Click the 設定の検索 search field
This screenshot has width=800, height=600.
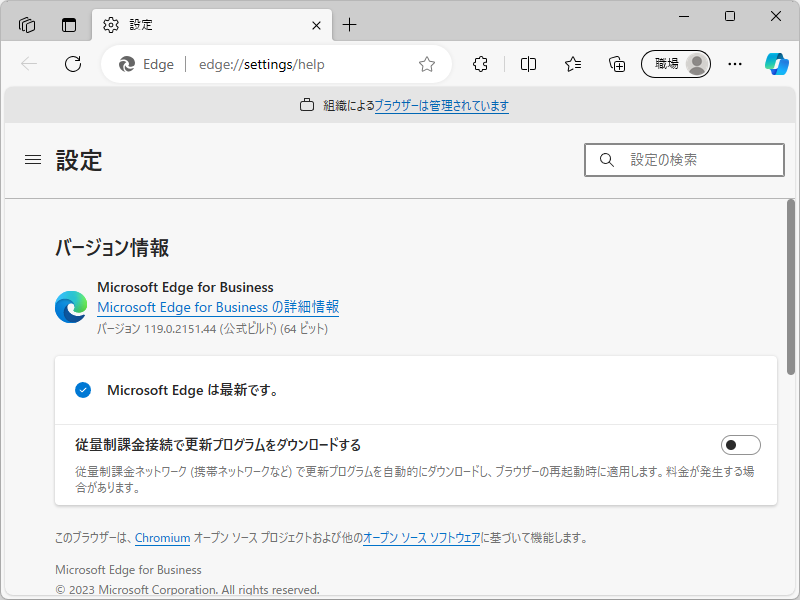pyautogui.click(x=684, y=159)
